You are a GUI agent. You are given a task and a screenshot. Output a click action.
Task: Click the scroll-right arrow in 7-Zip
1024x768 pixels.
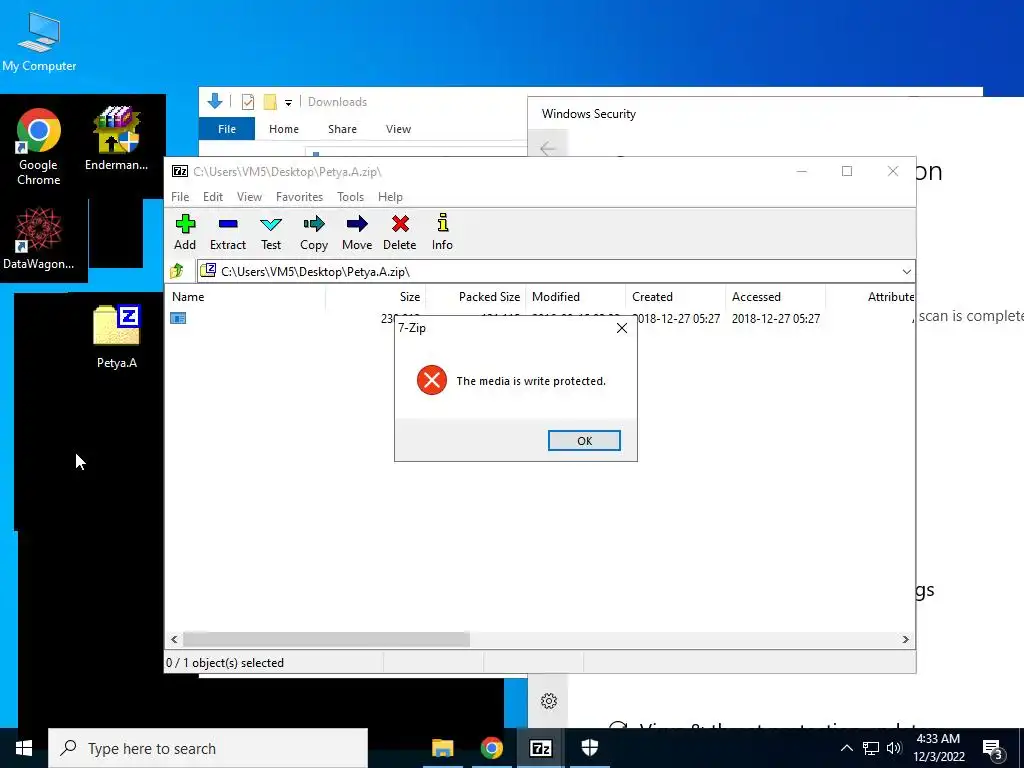click(905, 639)
